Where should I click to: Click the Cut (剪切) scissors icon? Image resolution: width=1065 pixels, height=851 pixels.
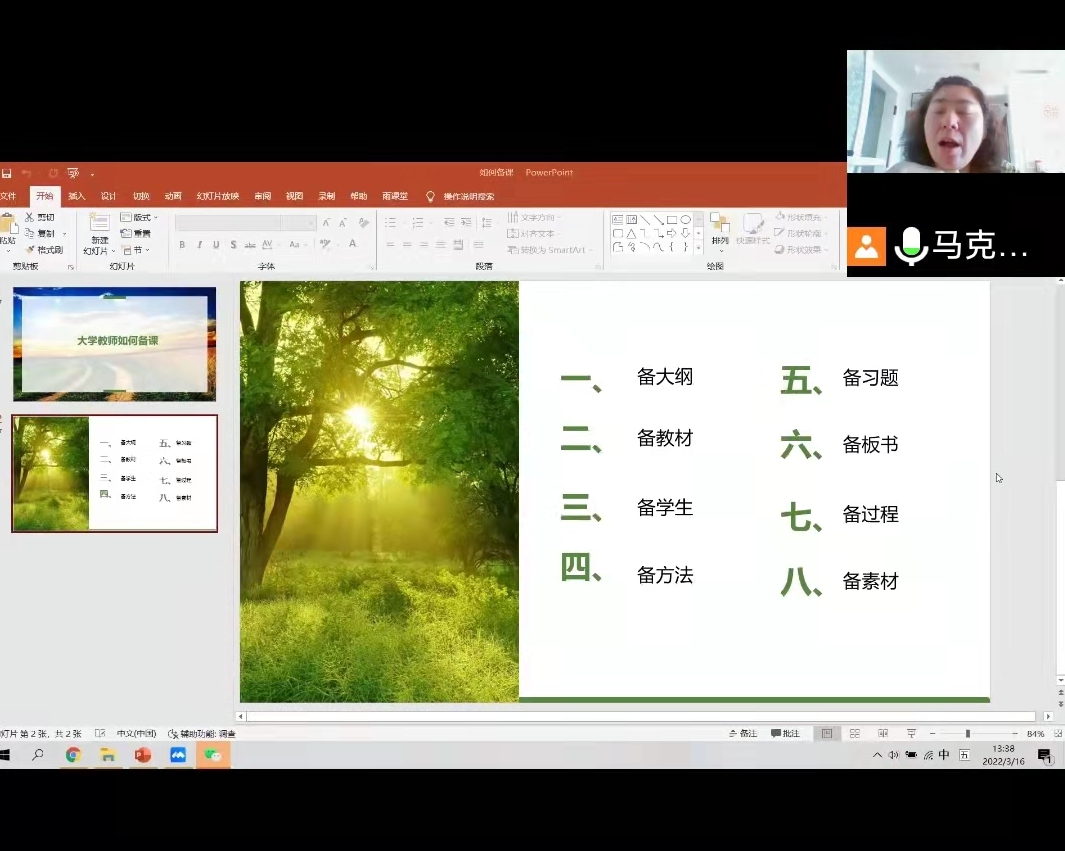point(30,217)
